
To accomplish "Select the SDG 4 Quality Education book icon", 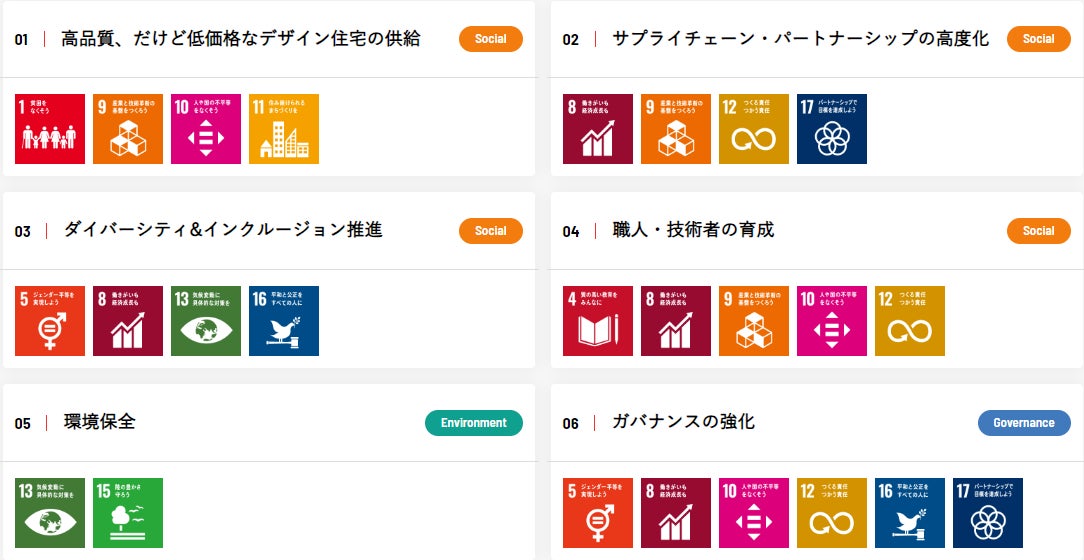I will pos(598,321).
